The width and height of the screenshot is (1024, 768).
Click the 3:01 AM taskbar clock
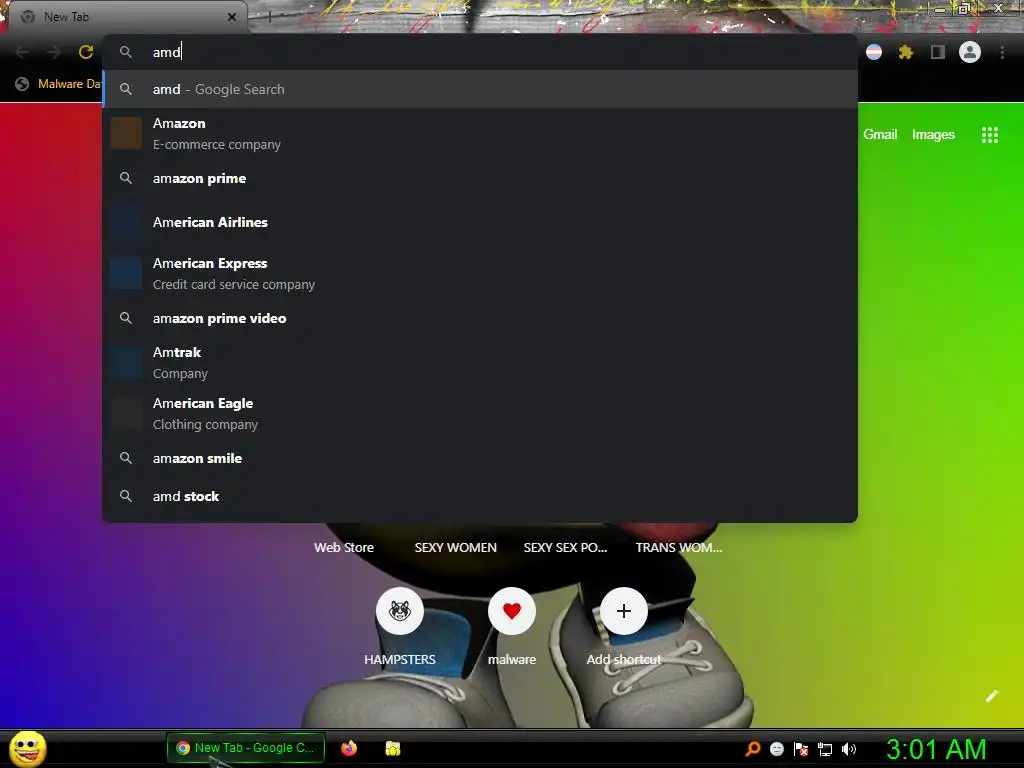(935, 749)
